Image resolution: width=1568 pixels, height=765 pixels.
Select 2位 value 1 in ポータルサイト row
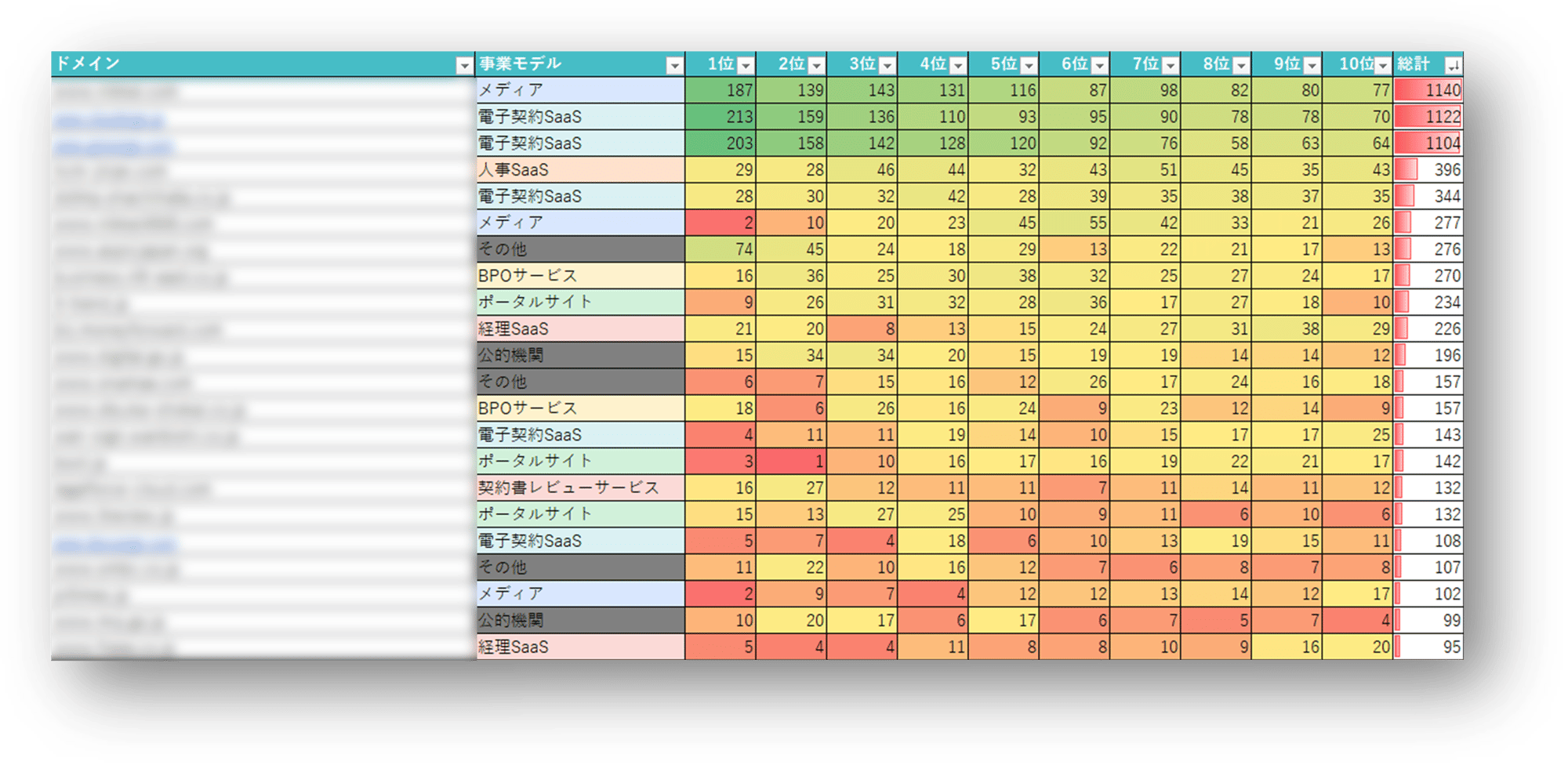pos(792,462)
